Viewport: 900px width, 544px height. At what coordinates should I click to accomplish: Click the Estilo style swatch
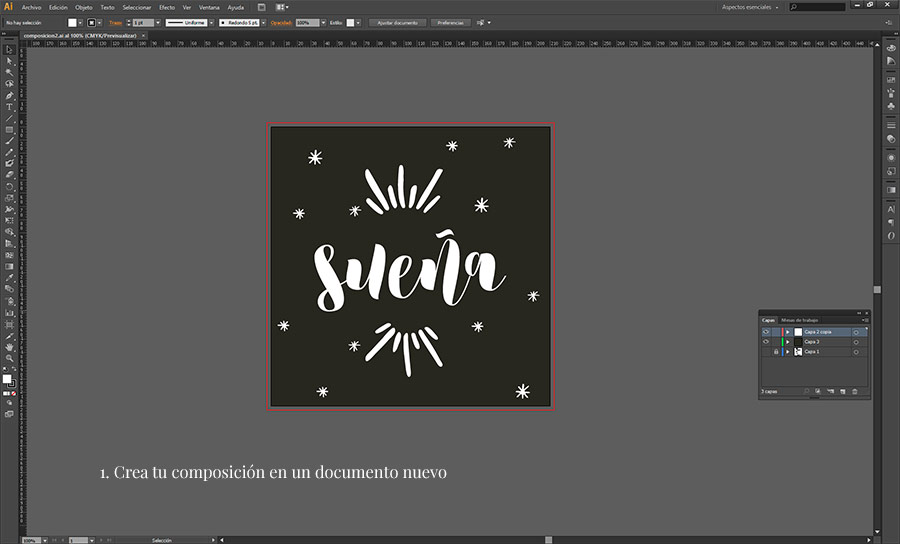click(350, 23)
